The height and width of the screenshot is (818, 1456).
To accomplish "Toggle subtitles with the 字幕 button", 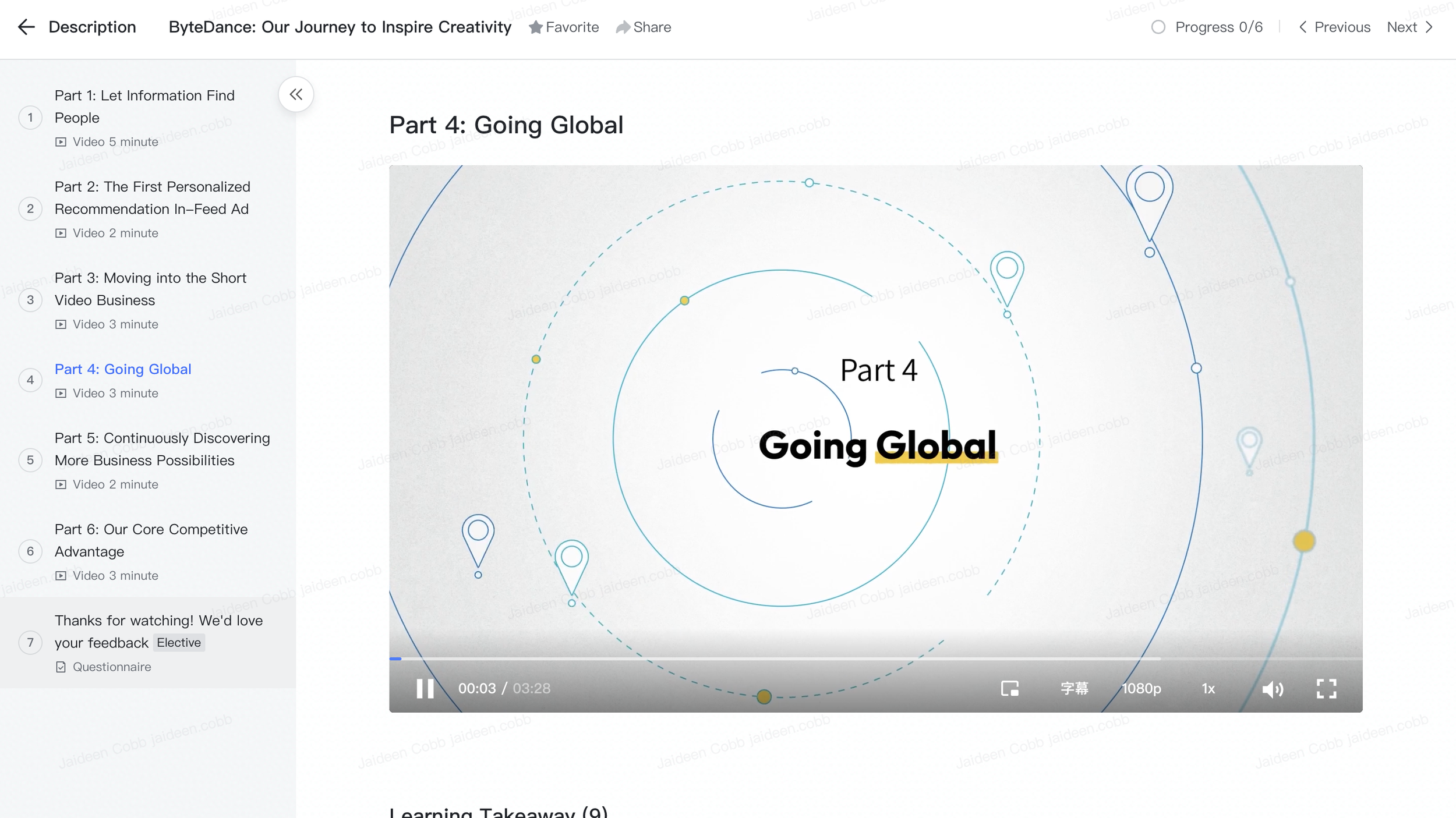I will point(1074,689).
